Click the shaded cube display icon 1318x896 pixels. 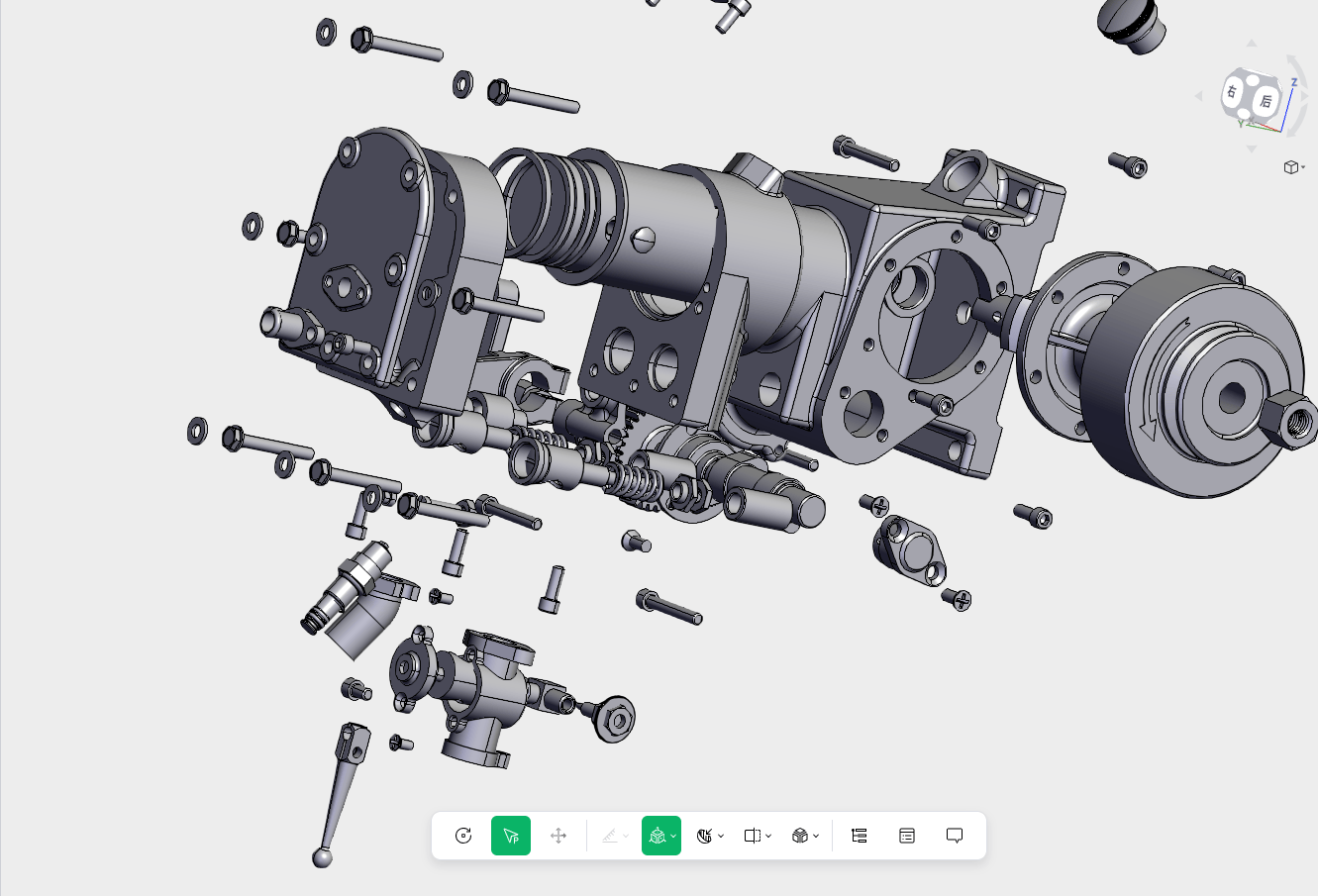tap(800, 836)
